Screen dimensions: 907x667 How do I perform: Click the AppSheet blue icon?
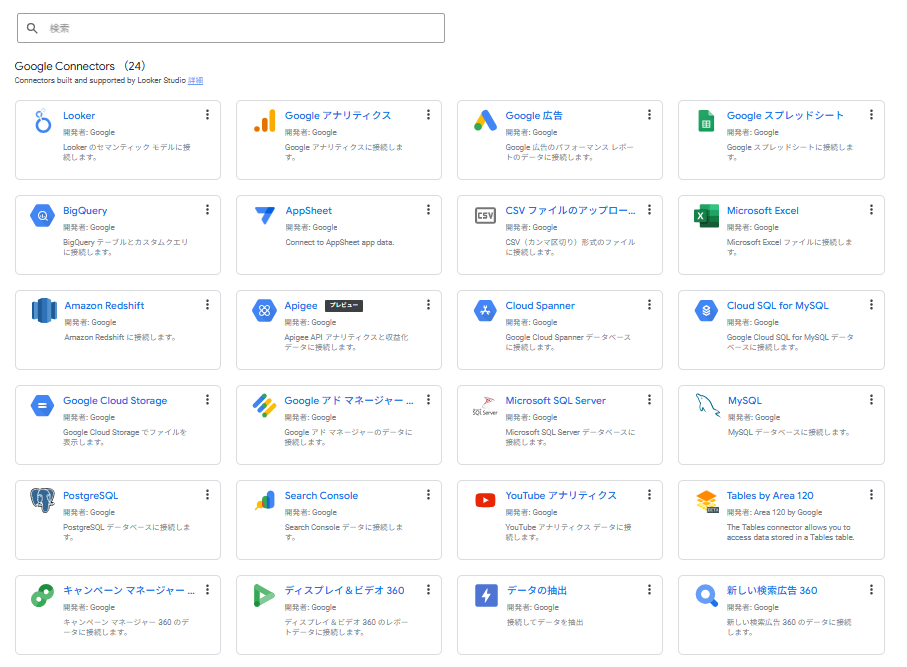[265, 215]
